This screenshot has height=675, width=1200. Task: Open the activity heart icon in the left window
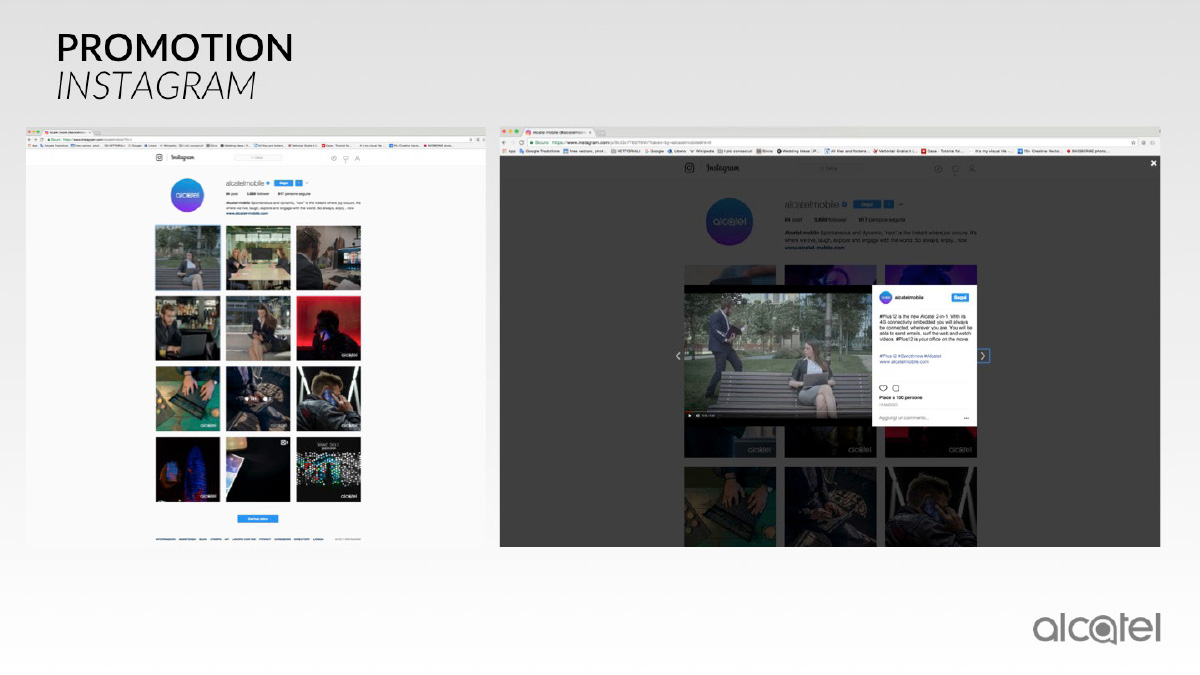click(345, 158)
